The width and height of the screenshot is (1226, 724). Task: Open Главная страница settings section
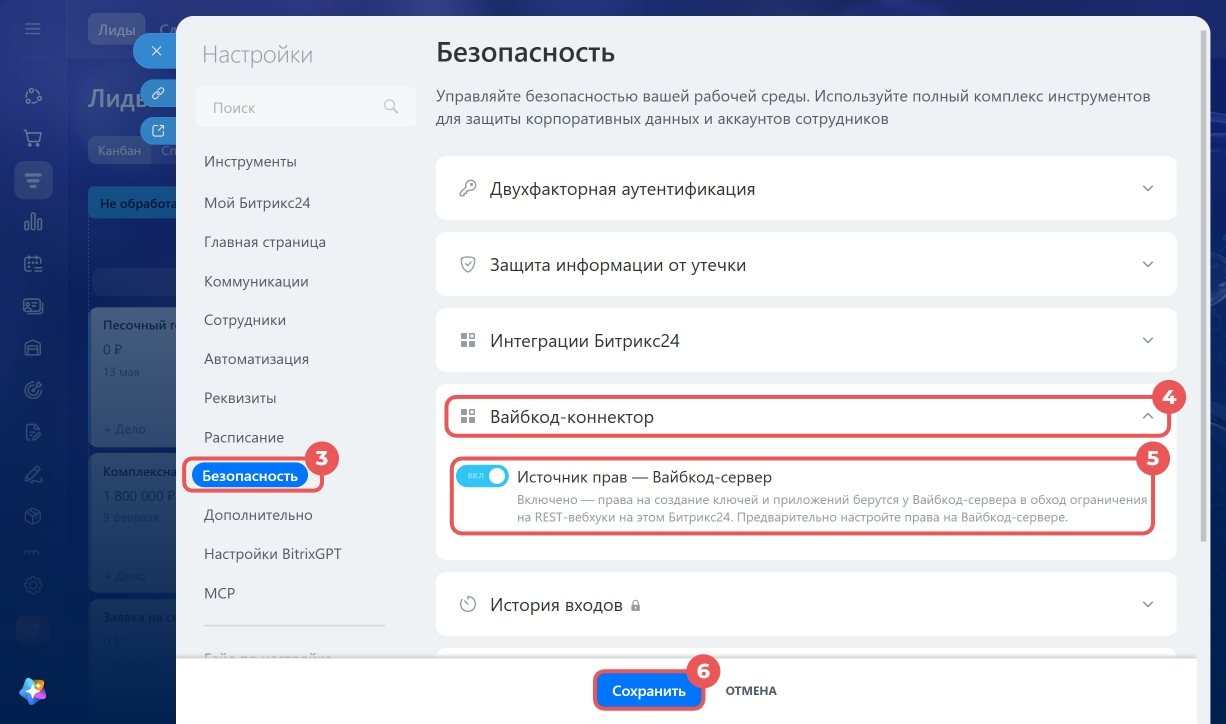tap(265, 242)
